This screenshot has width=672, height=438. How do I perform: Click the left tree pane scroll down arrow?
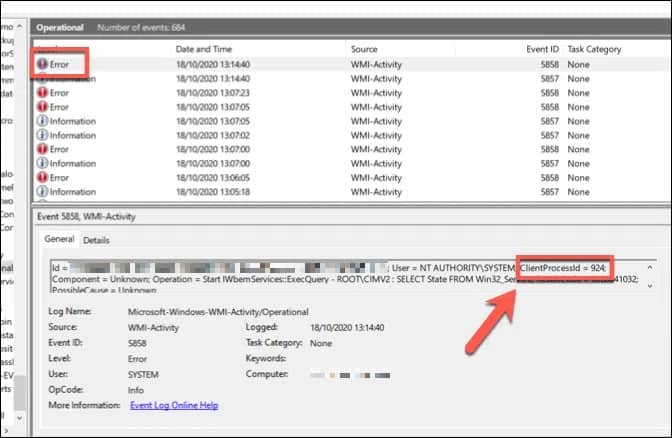(20, 417)
